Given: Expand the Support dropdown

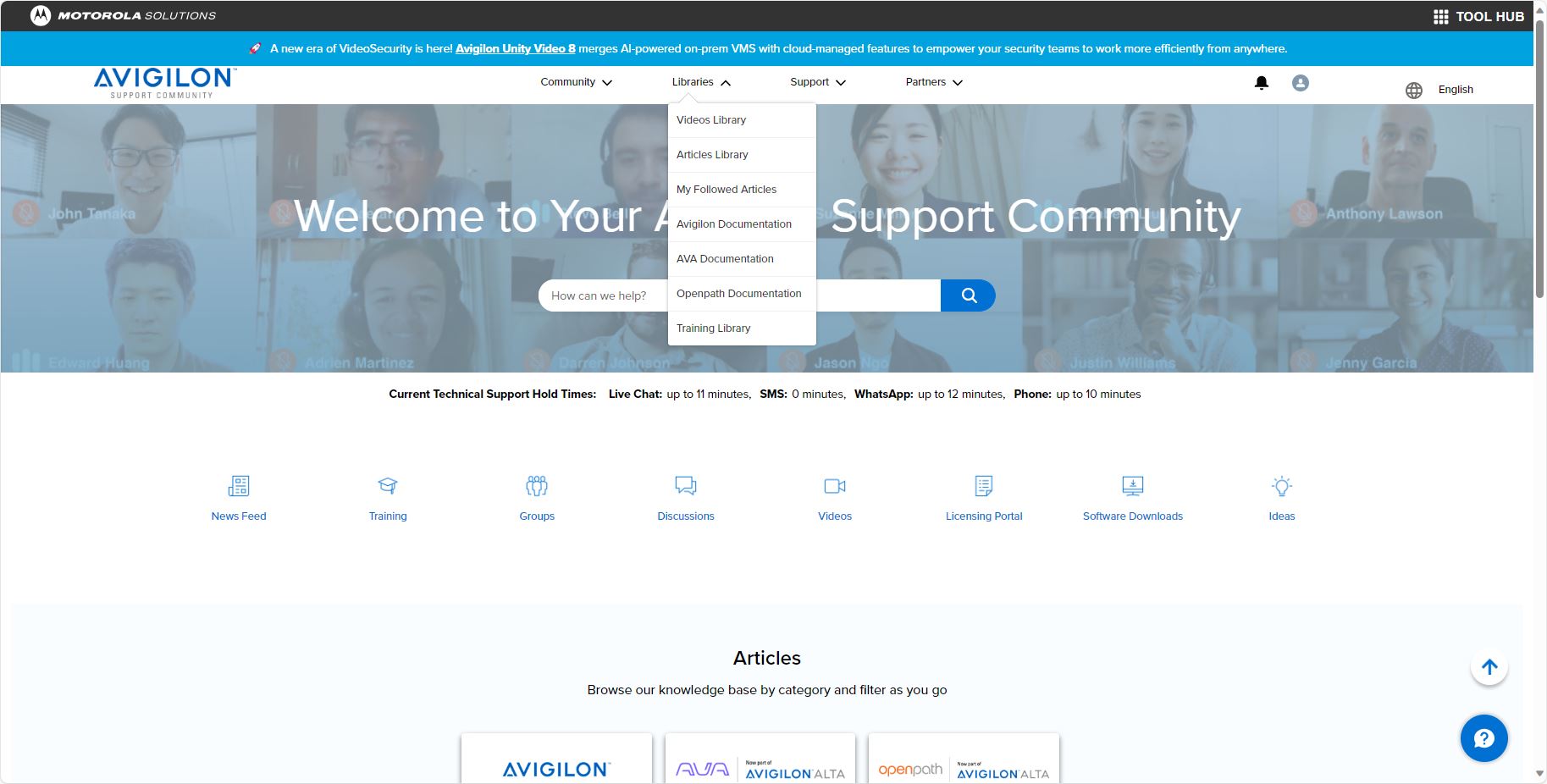Looking at the screenshot, I should [816, 82].
